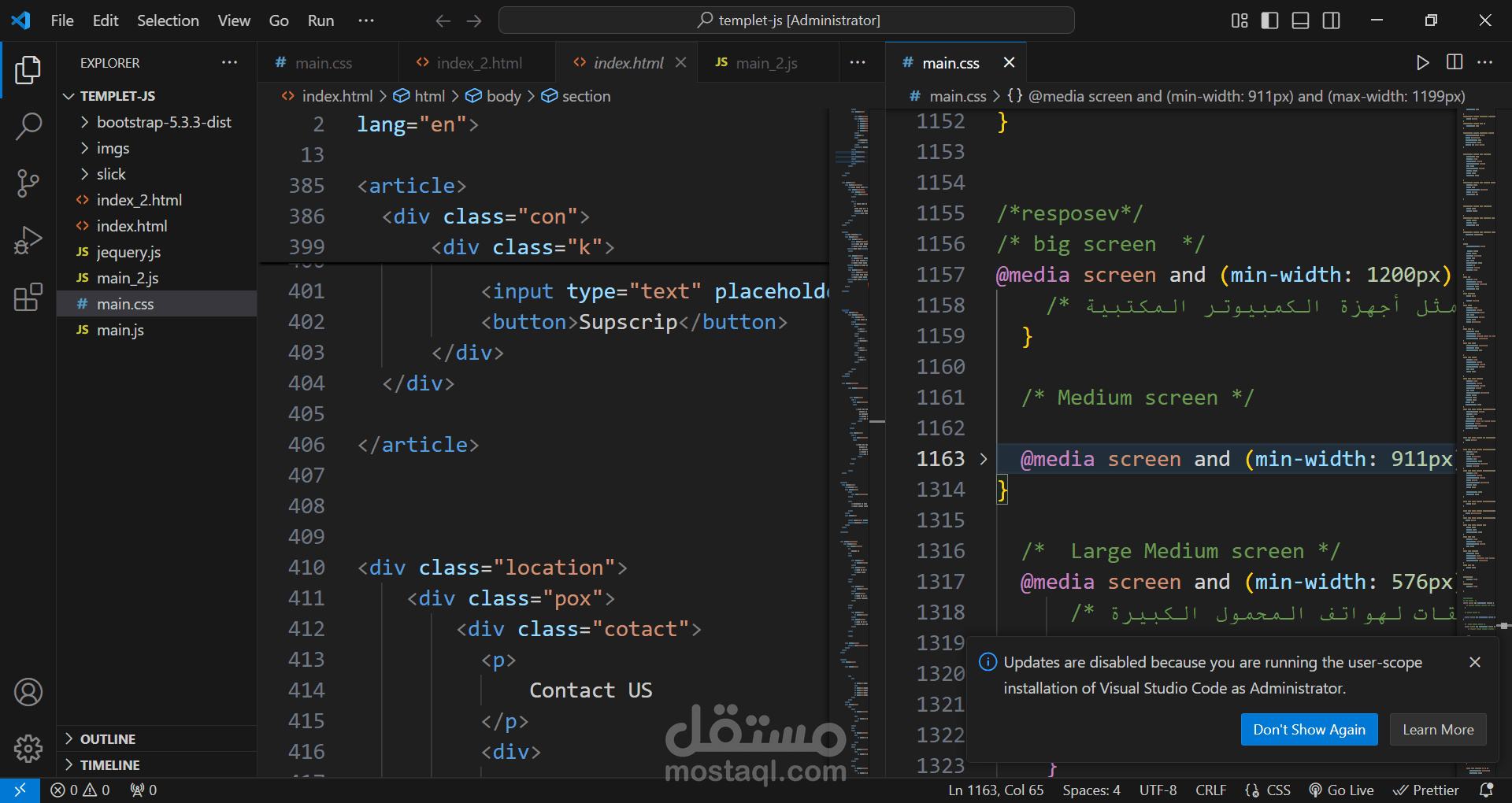
Task: Open the Go menu
Action: [x=279, y=20]
